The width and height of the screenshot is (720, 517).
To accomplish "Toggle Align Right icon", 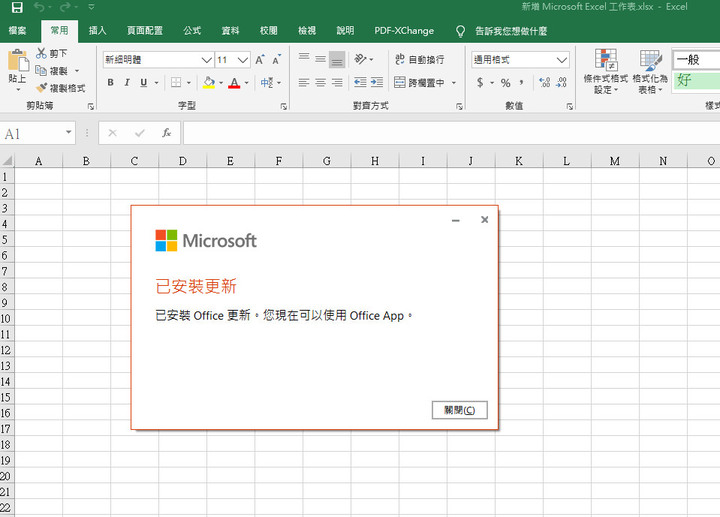I will (337, 83).
